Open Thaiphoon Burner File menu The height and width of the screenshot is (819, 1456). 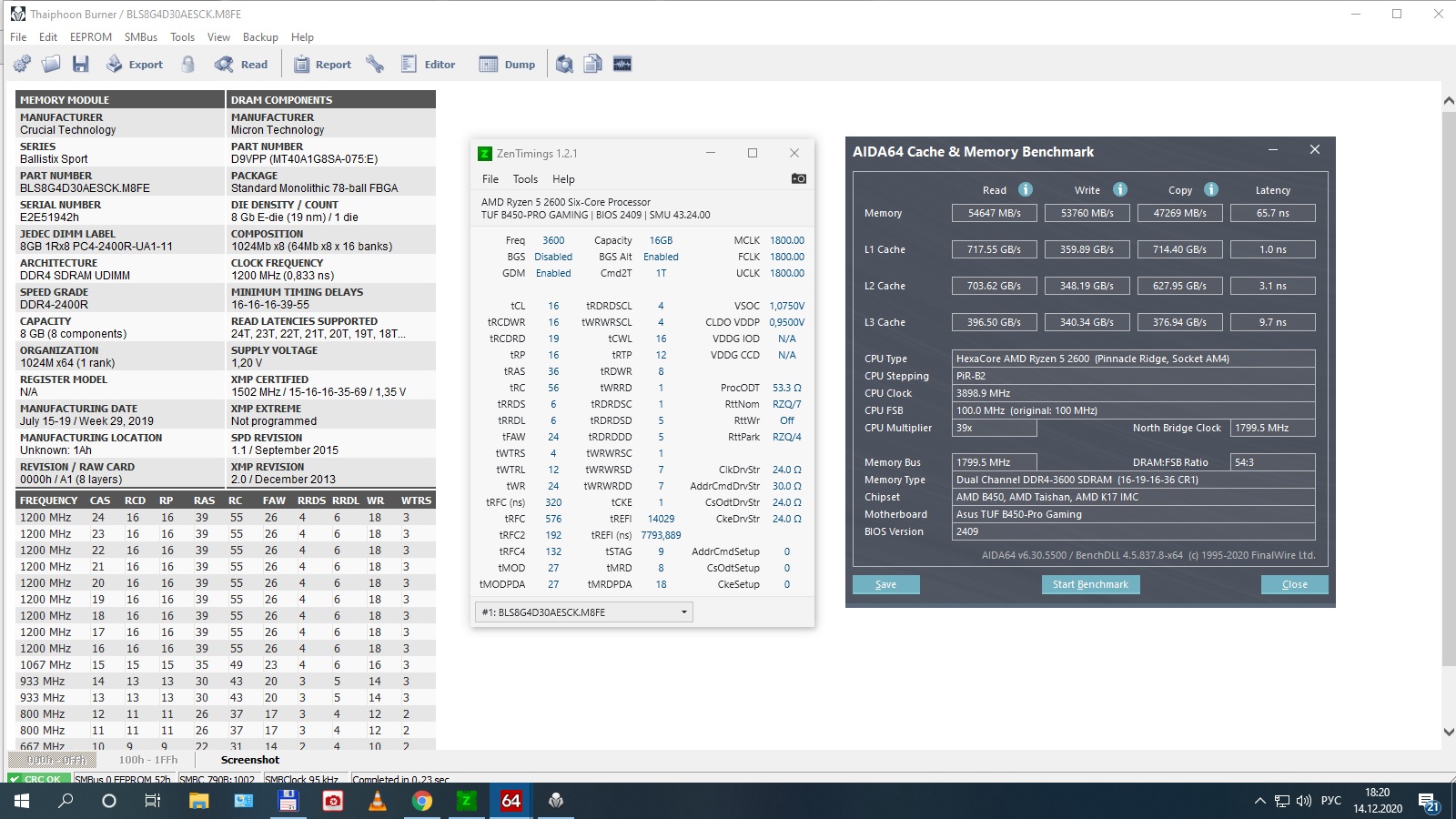point(18,37)
